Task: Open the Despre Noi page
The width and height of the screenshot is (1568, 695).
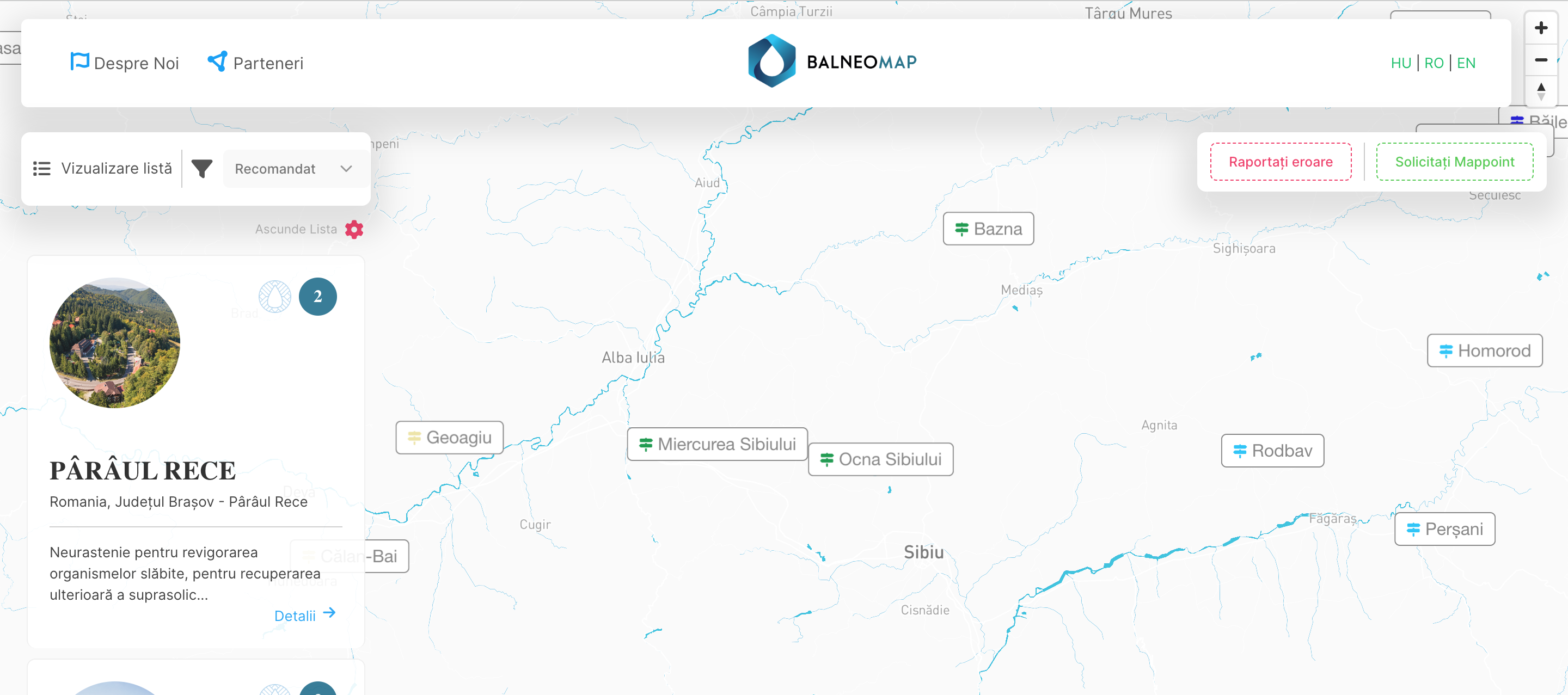Action: (125, 63)
